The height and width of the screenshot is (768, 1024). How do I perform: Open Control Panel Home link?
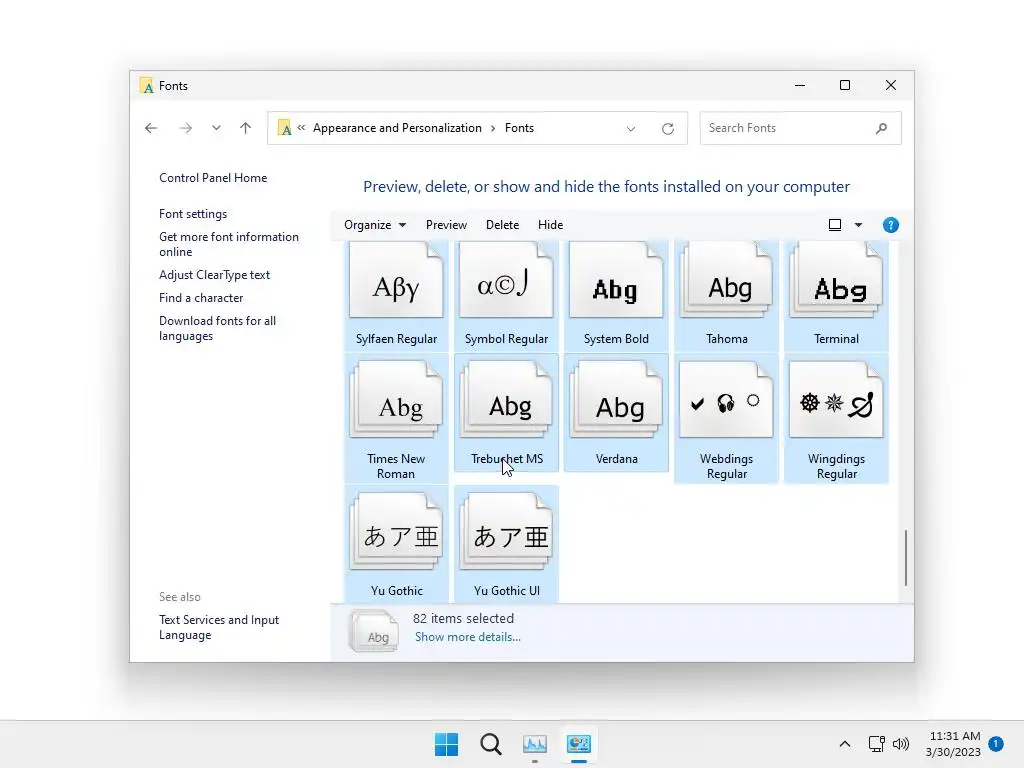[x=213, y=178]
